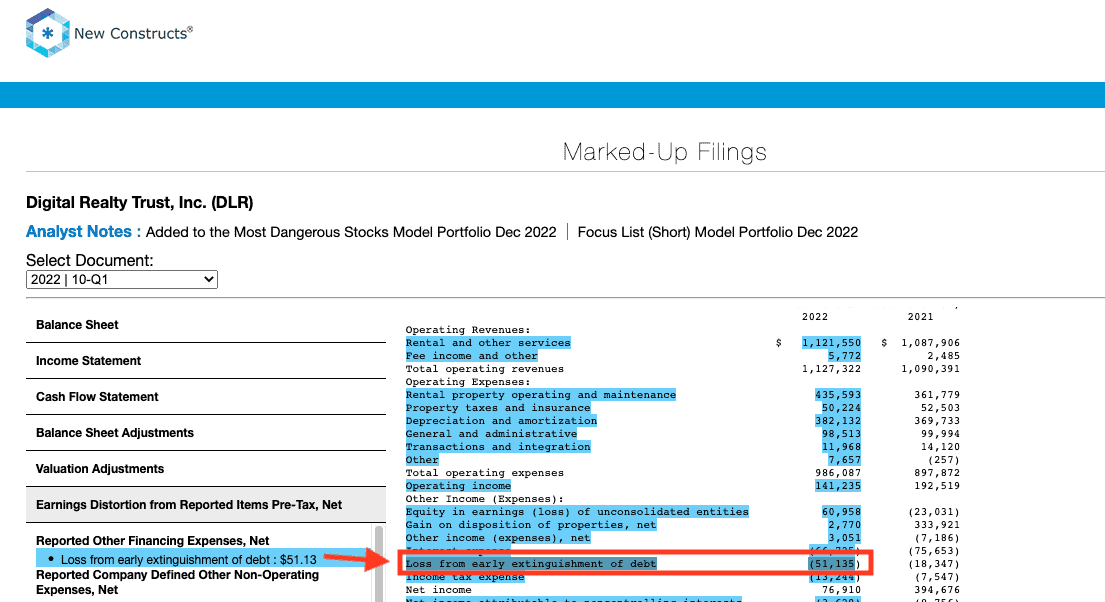Click 'Equity in earnings (loss) of unconsolidated entities'

click(x=577, y=512)
